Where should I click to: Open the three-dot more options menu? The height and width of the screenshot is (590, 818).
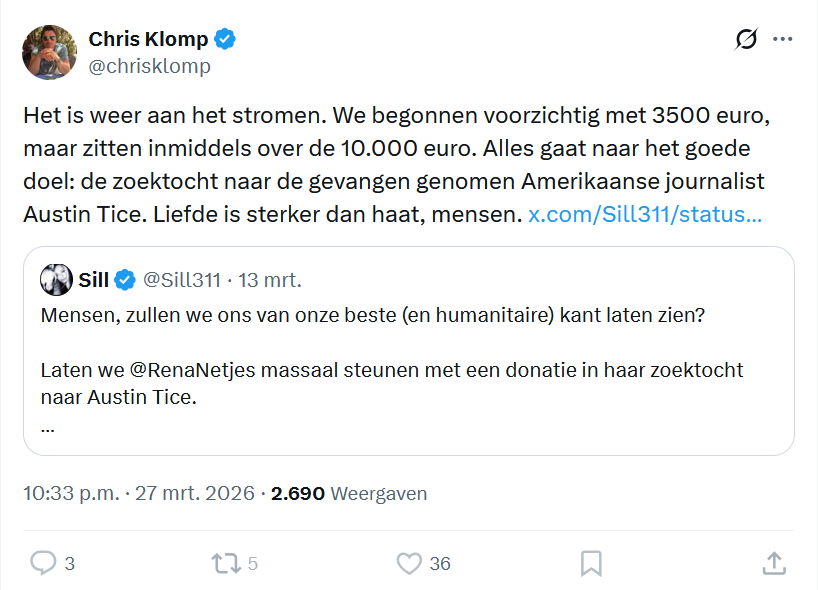click(x=783, y=40)
